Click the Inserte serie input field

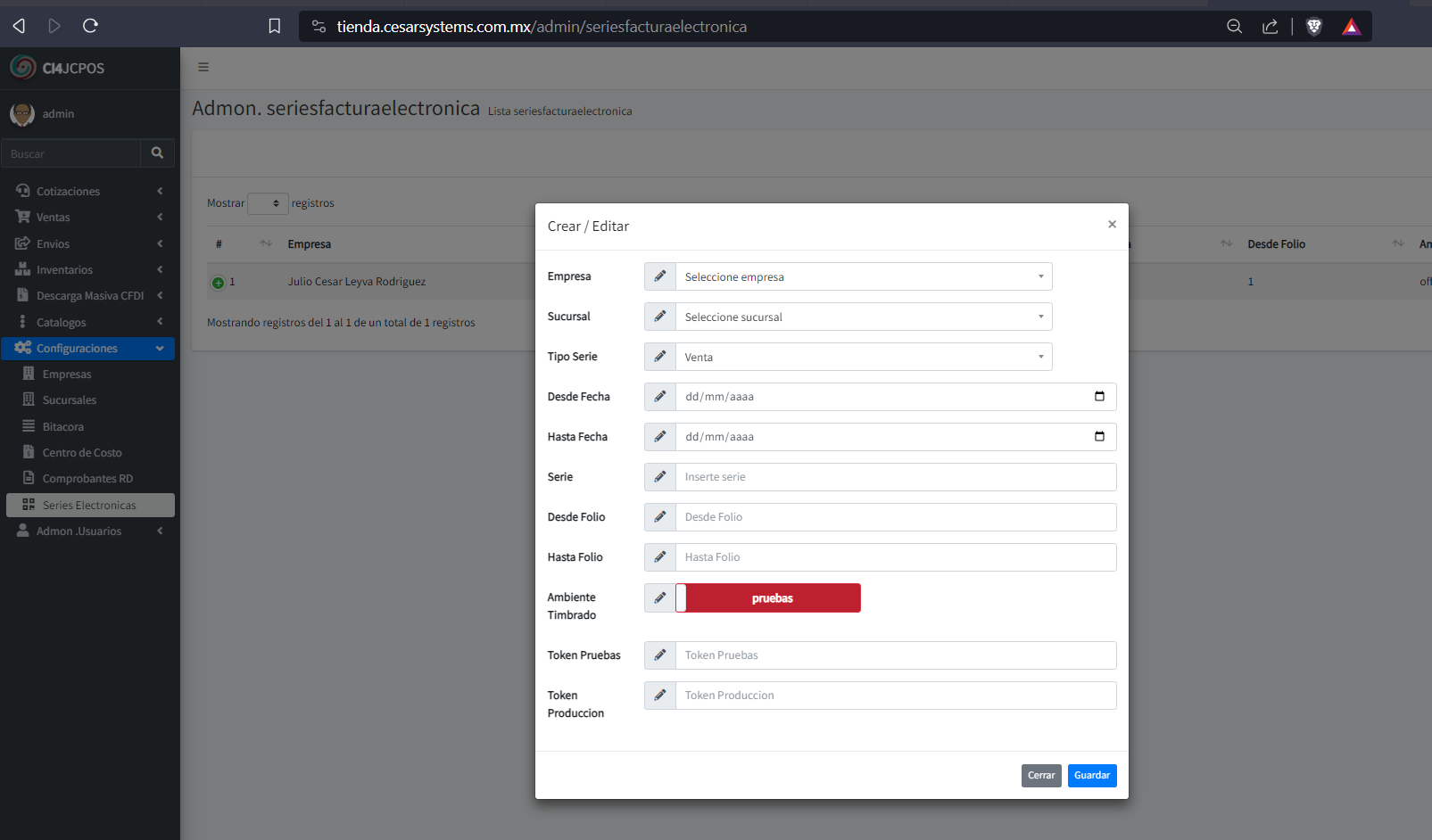(x=895, y=477)
